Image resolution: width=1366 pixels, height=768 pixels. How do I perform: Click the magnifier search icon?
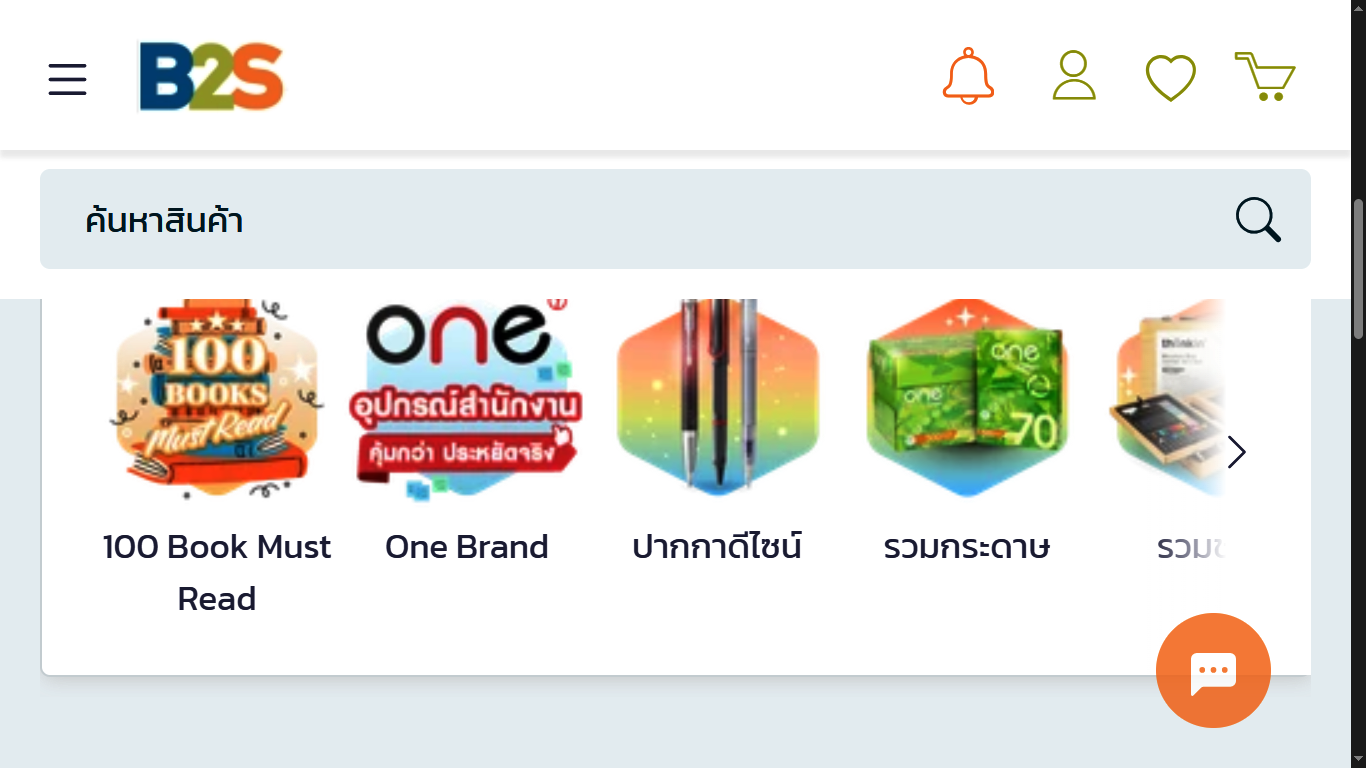click(1257, 220)
